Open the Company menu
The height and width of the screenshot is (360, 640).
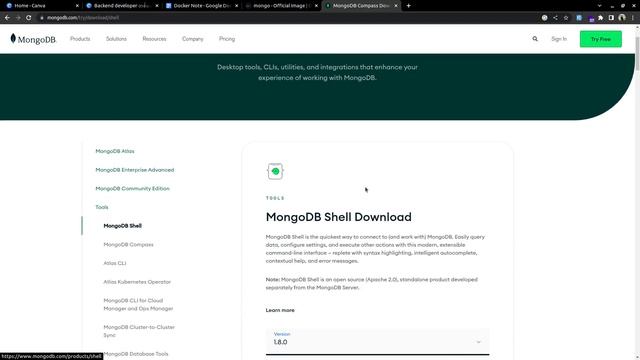tap(193, 39)
